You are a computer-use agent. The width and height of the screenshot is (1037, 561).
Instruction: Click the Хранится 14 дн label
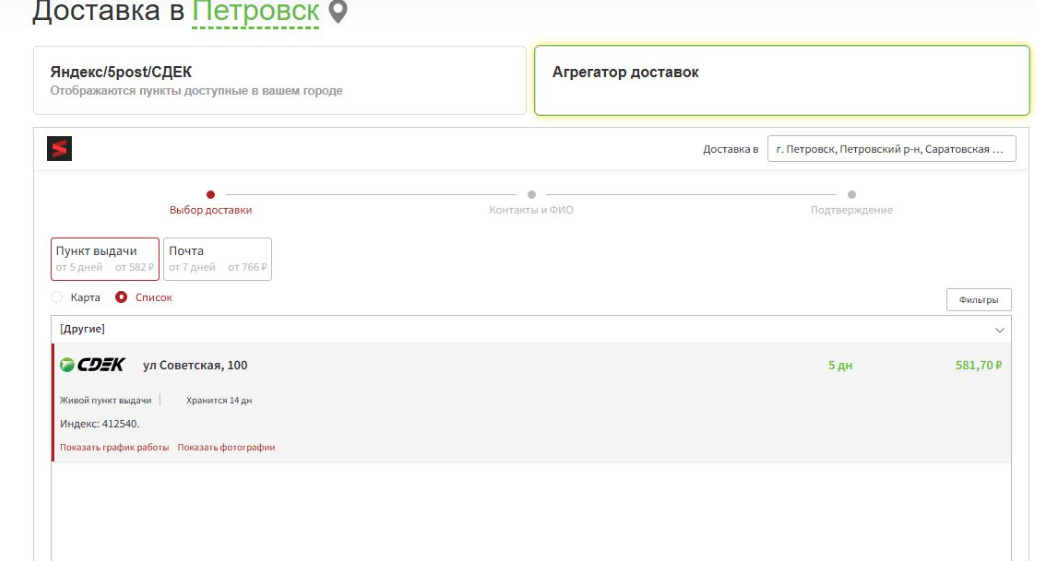point(219,400)
